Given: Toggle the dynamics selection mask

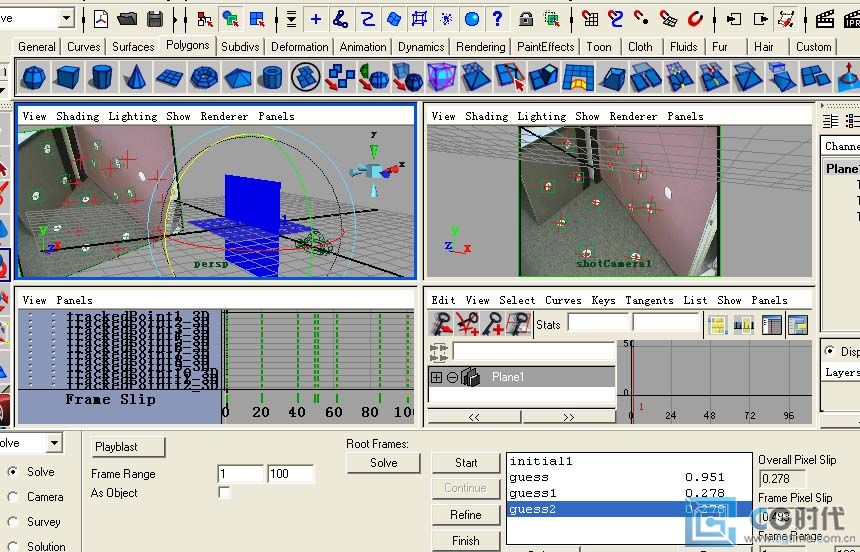Looking at the screenshot, I should (446, 19).
